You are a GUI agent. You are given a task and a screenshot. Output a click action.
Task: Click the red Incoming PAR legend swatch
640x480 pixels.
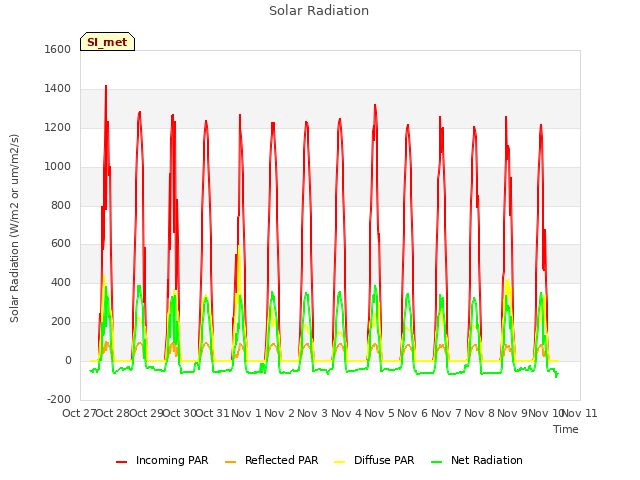click(121, 462)
